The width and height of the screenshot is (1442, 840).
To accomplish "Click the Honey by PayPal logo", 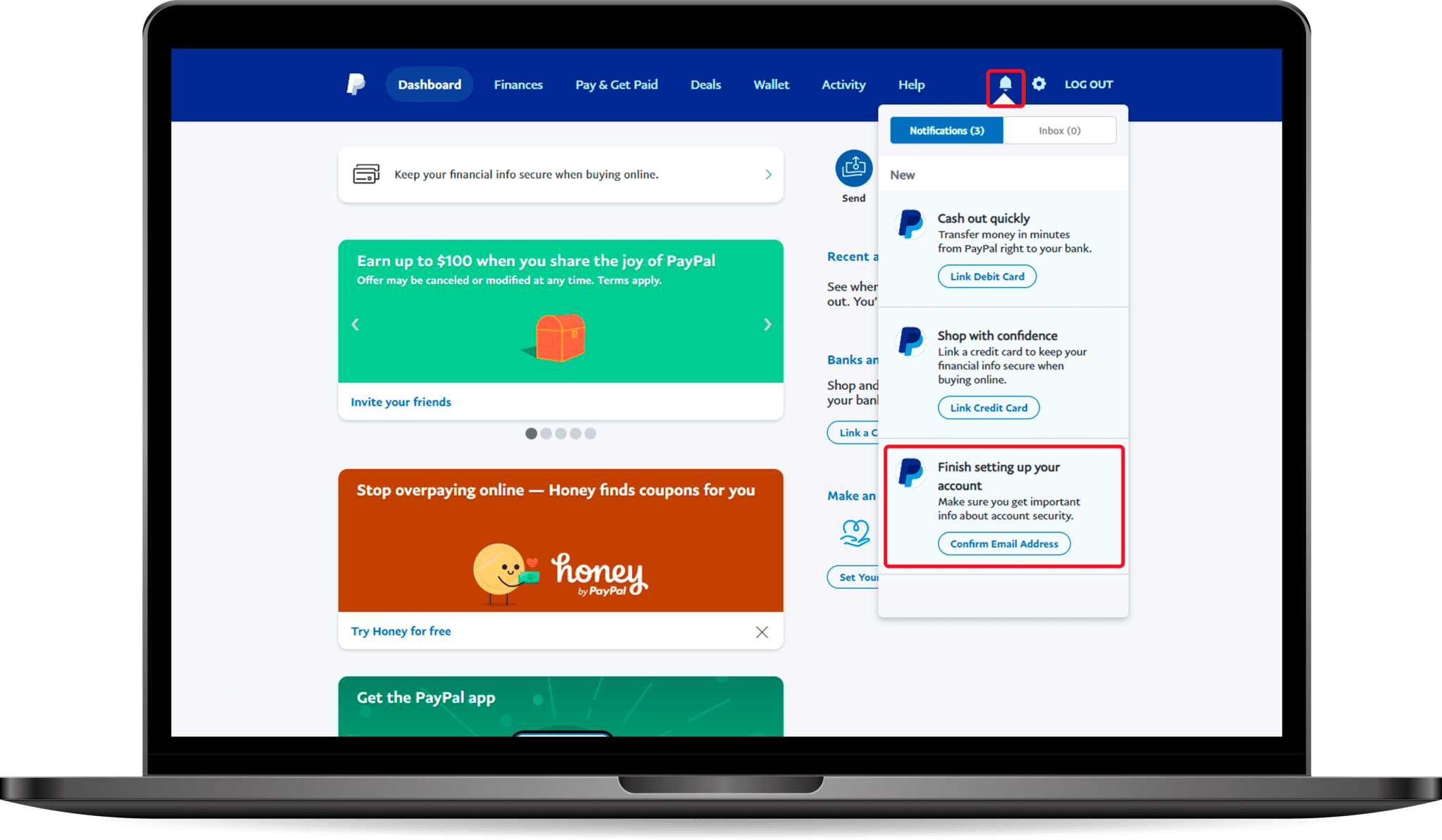I will tap(600, 574).
